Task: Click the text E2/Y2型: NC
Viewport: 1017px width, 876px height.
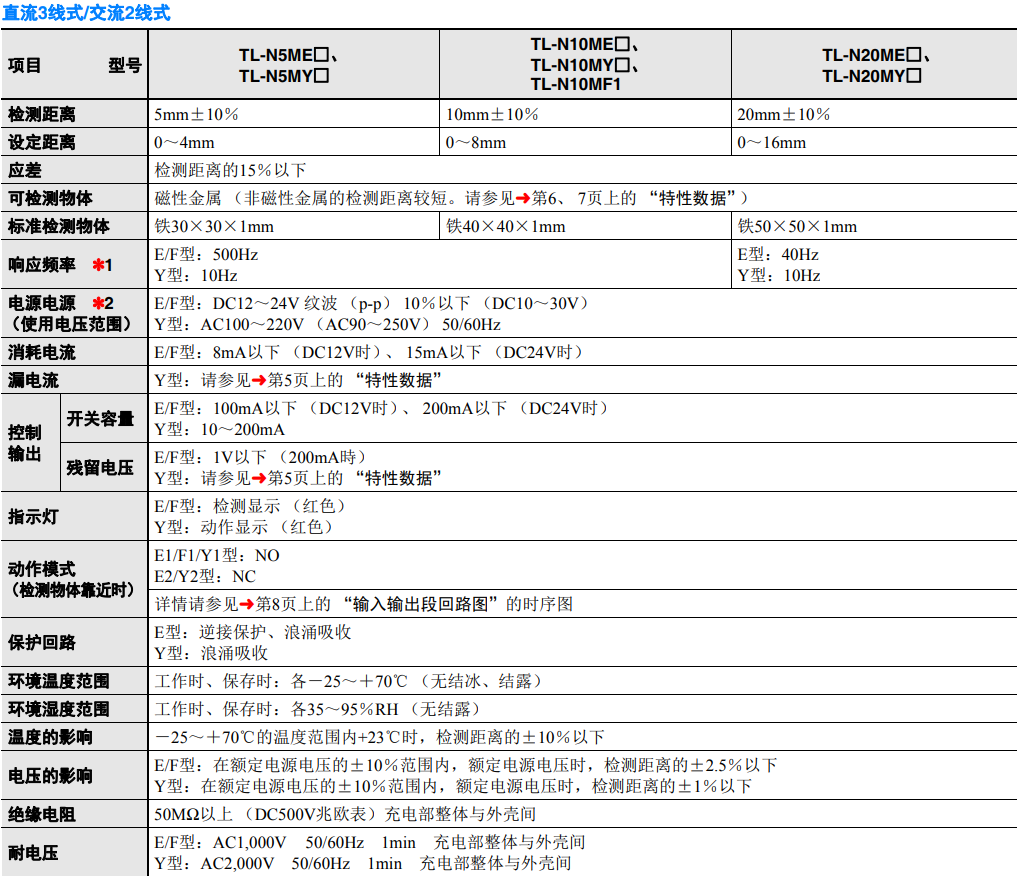Action: (x=205, y=577)
